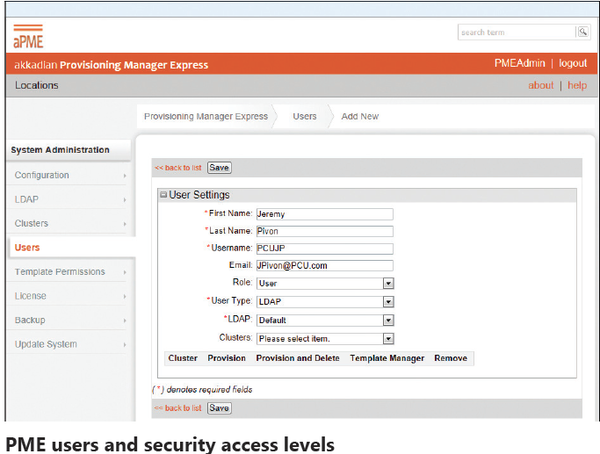600x454 pixels.
Task: Select LDAP in the sidebar menu
Action: pos(26,199)
